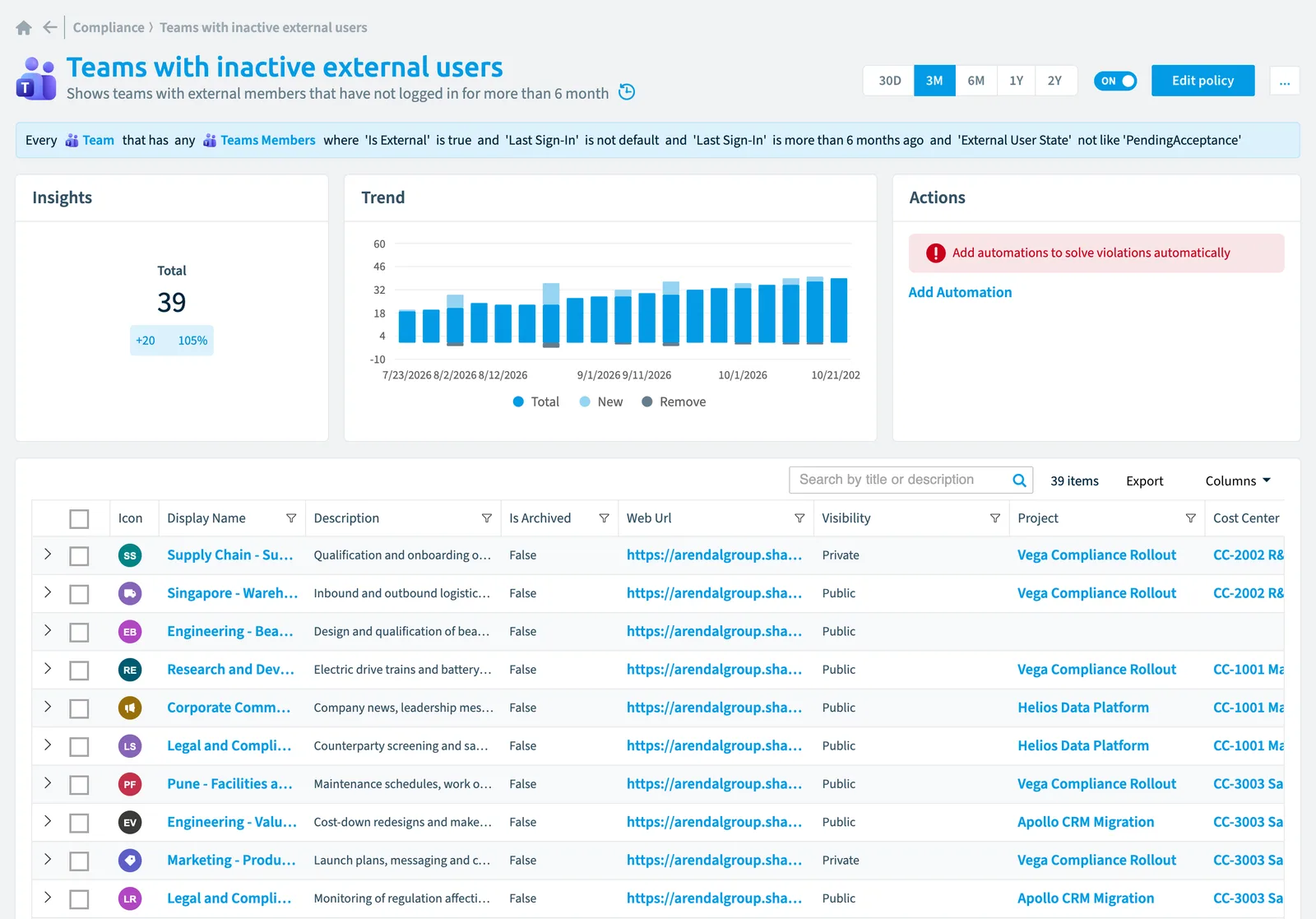Select the 1Y time range
The width and height of the screenshot is (1316, 919).
click(x=1017, y=81)
